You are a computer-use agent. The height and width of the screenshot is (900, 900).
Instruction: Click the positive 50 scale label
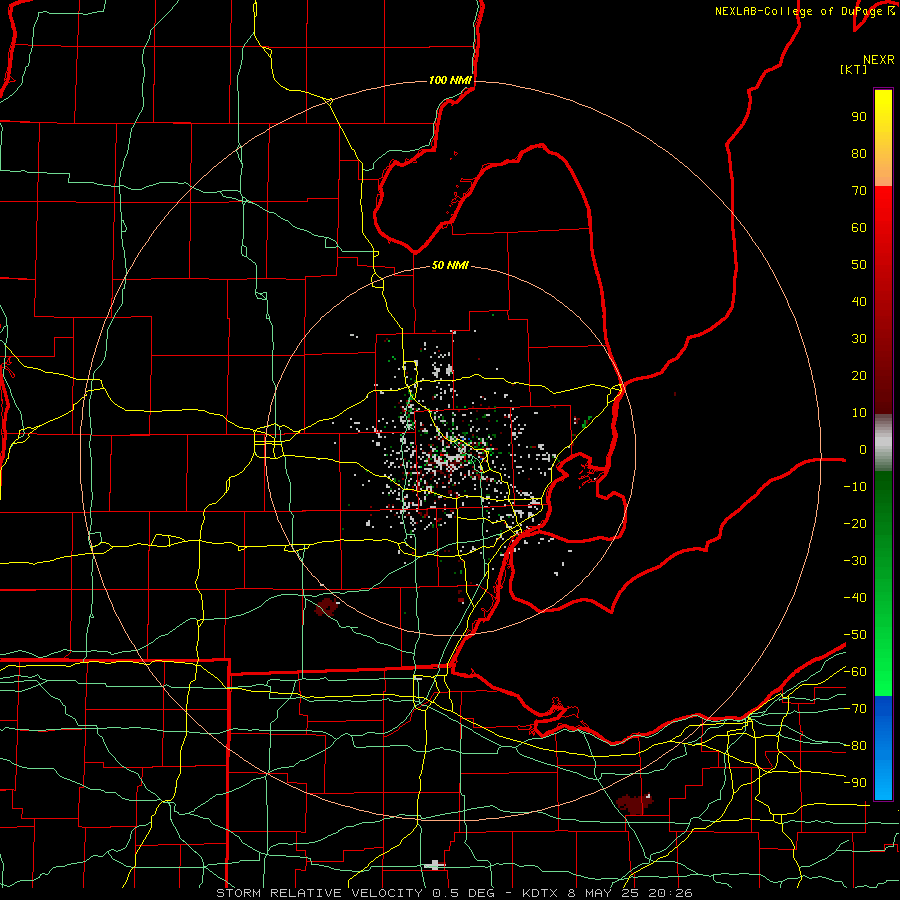pos(859,265)
